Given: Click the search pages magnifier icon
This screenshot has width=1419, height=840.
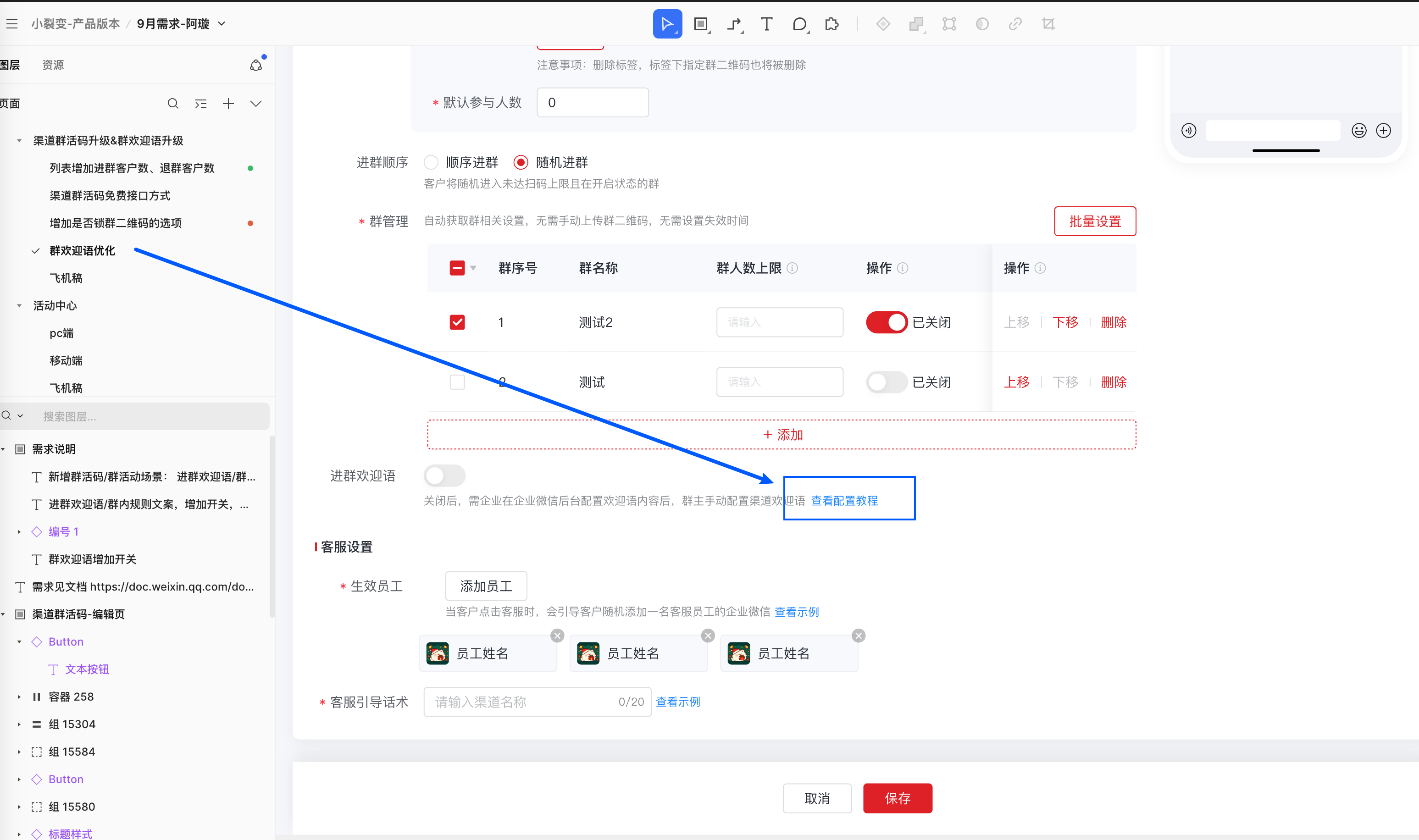Looking at the screenshot, I should (172, 104).
